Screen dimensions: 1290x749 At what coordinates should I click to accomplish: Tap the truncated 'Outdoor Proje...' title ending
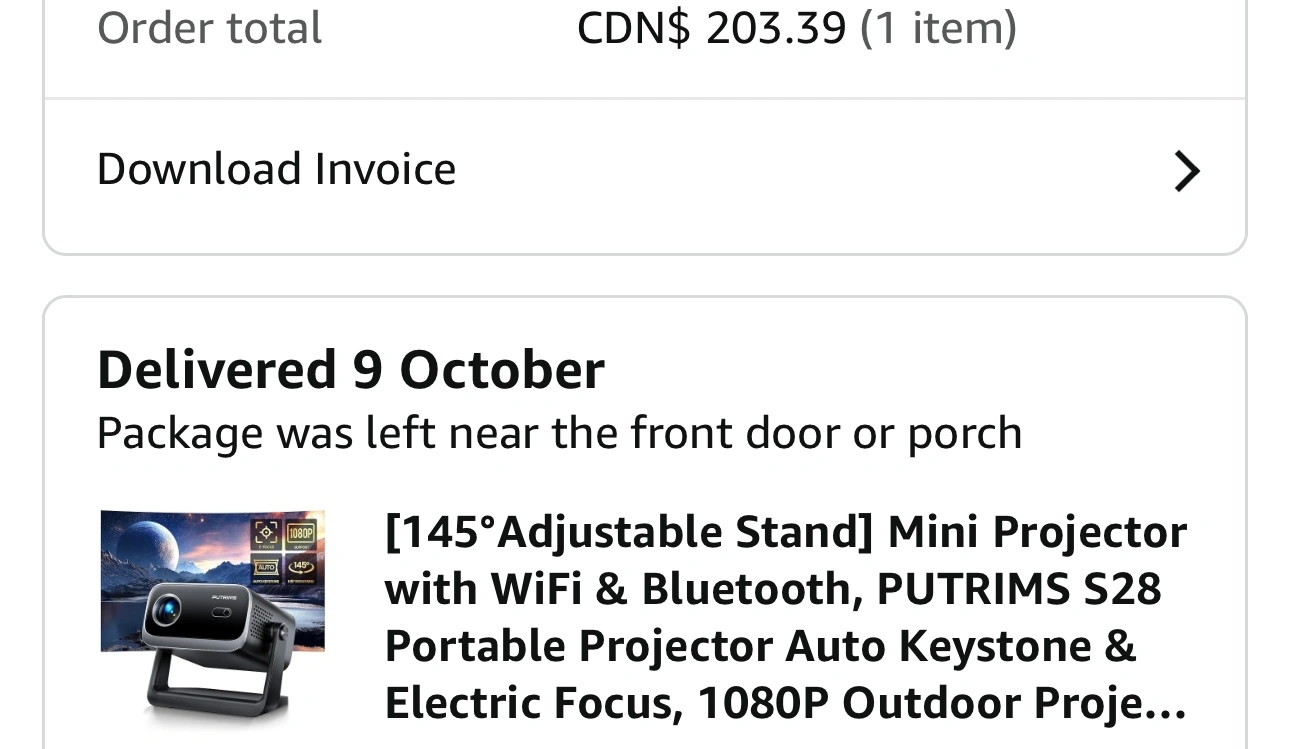(x=1014, y=704)
